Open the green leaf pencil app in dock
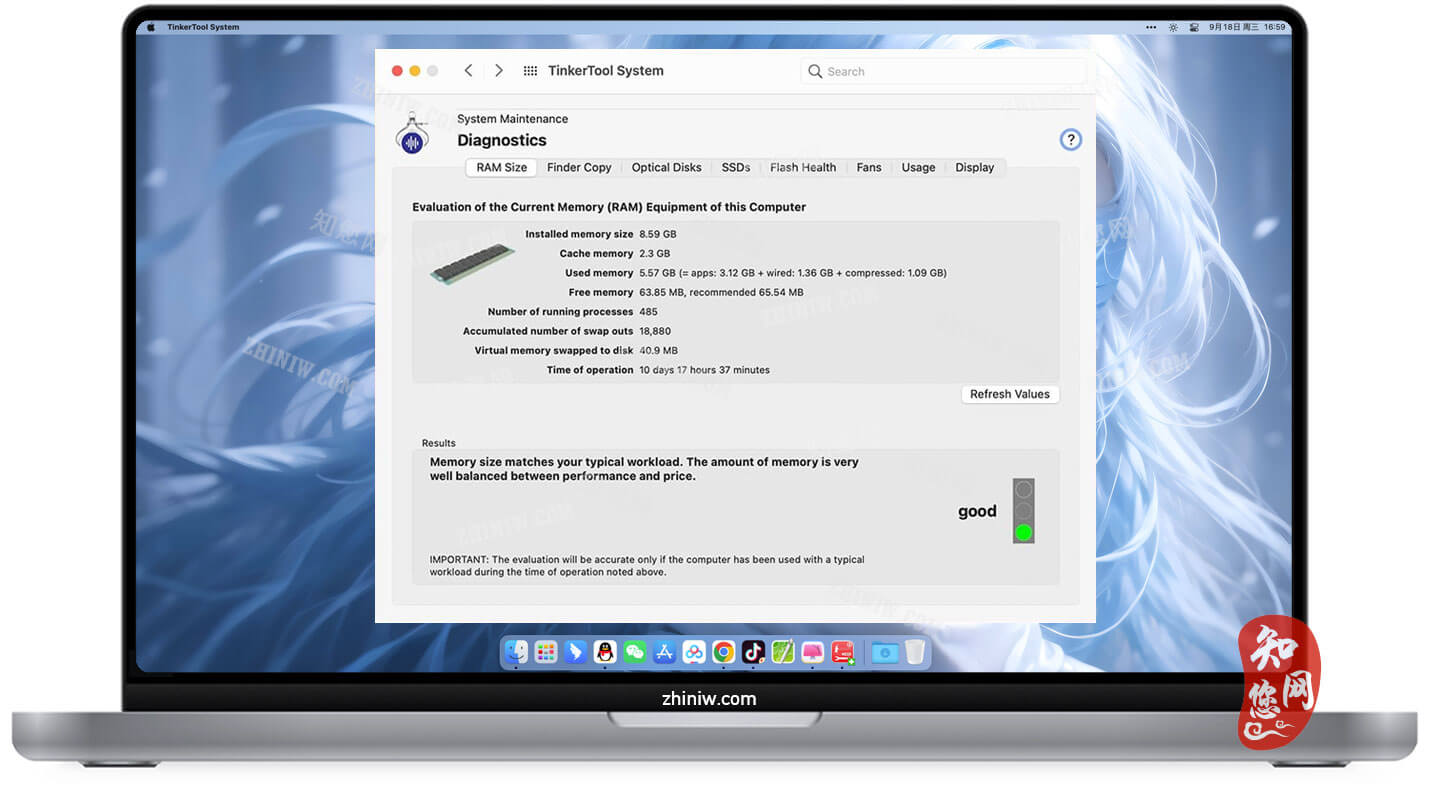Screen dimensions: 1429x797 tap(783, 652)
